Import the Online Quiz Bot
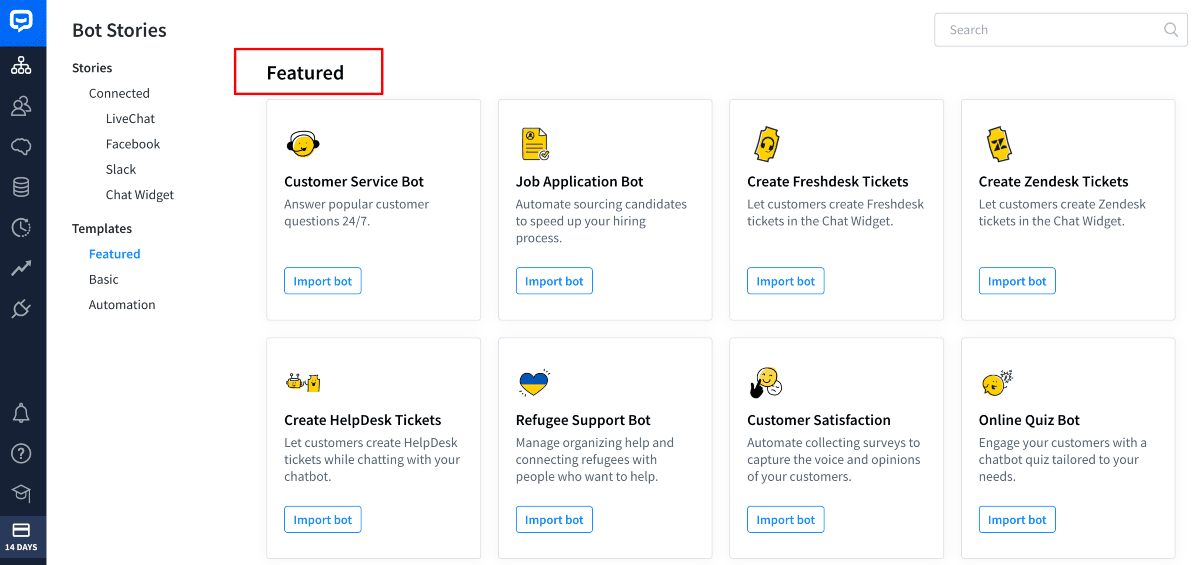This screenshot has height=565, width=1200. [x=1017, y=520]
